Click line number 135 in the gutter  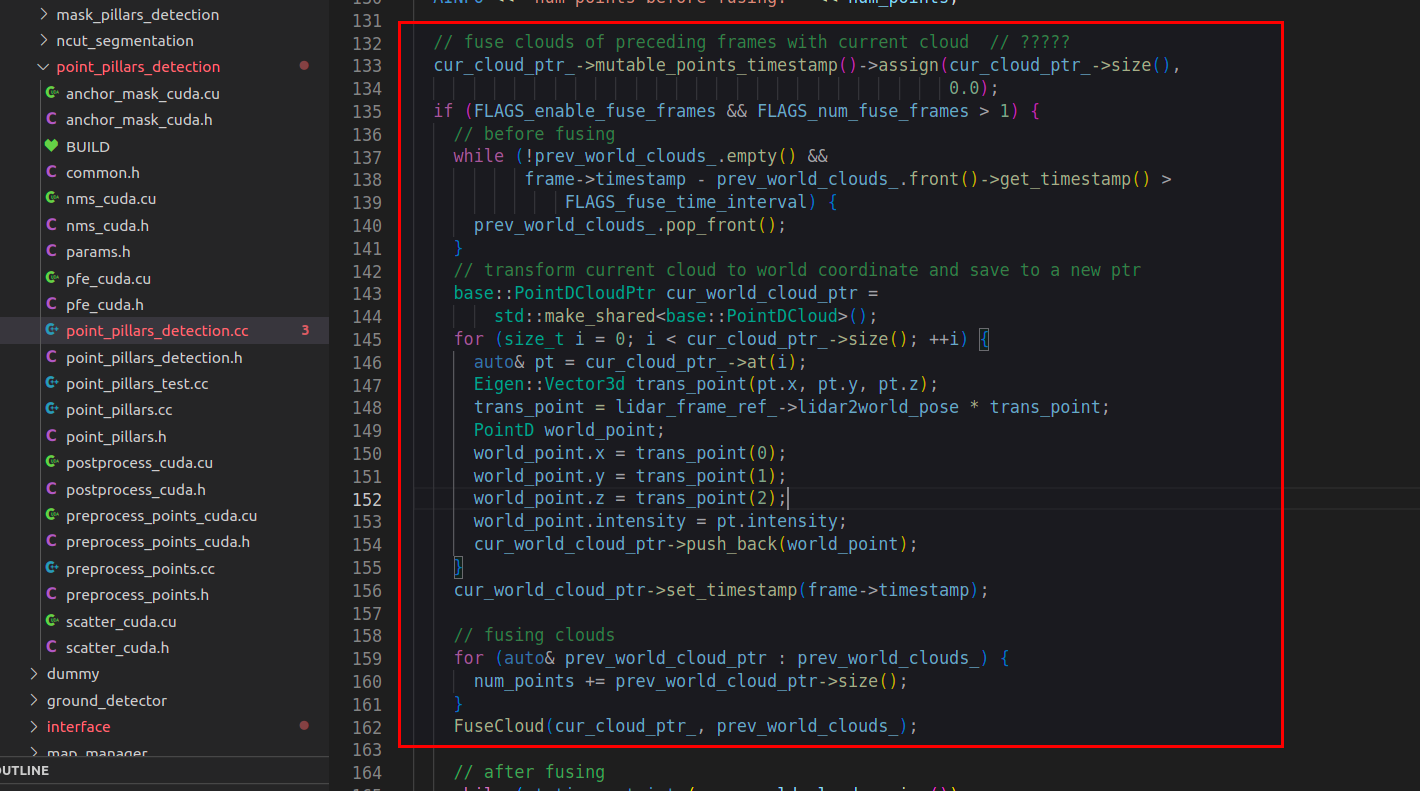click(367, 111)
